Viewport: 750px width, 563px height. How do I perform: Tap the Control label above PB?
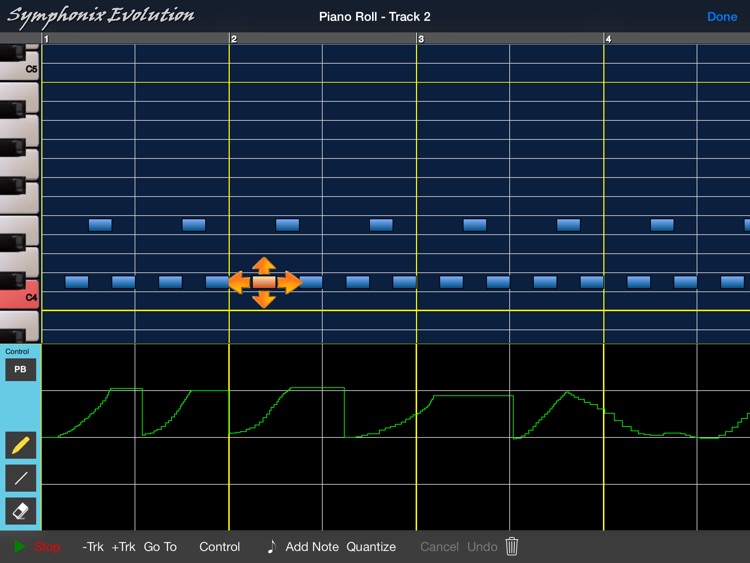[17, 351]
